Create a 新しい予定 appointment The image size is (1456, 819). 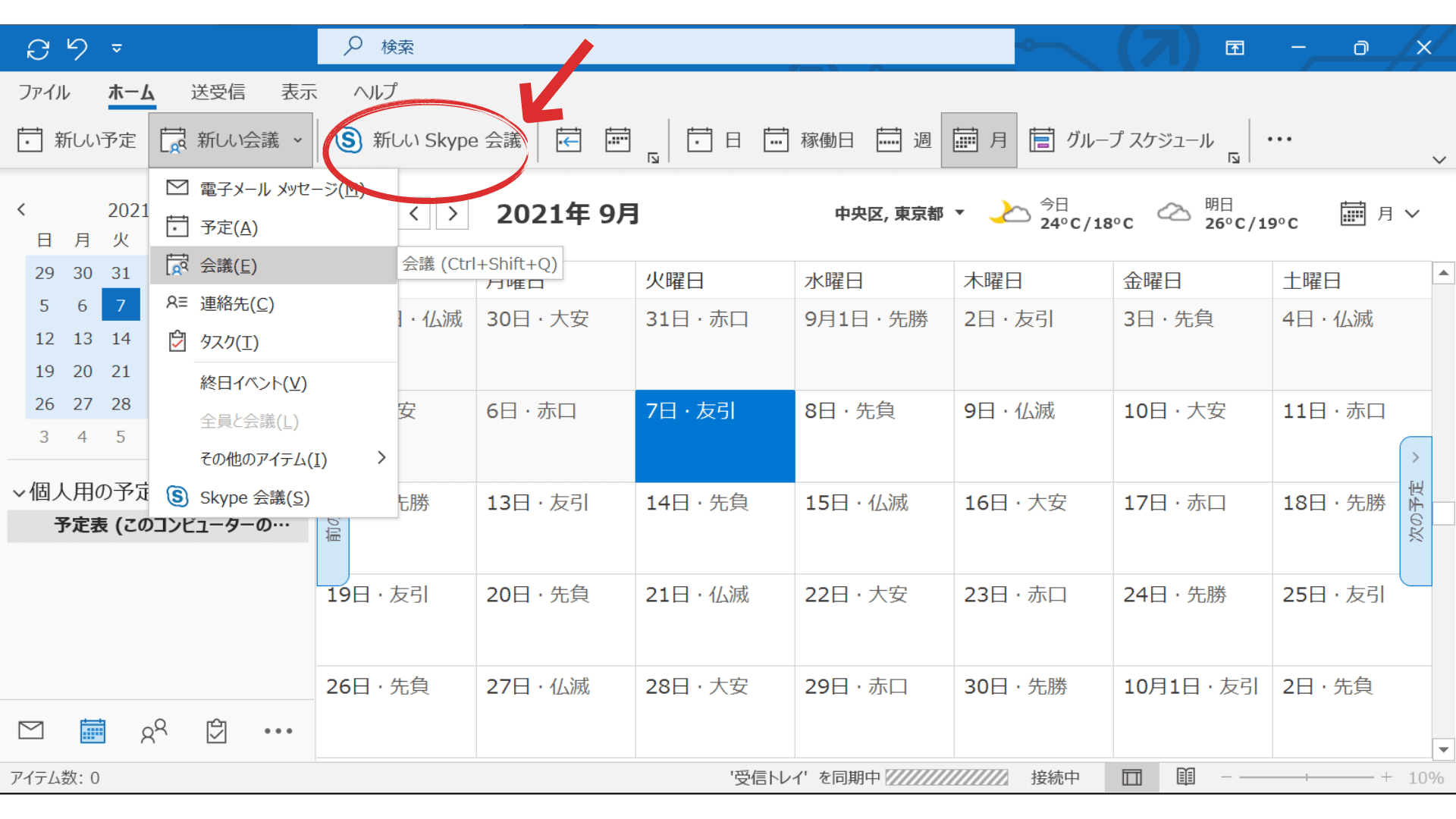(76, 140)
